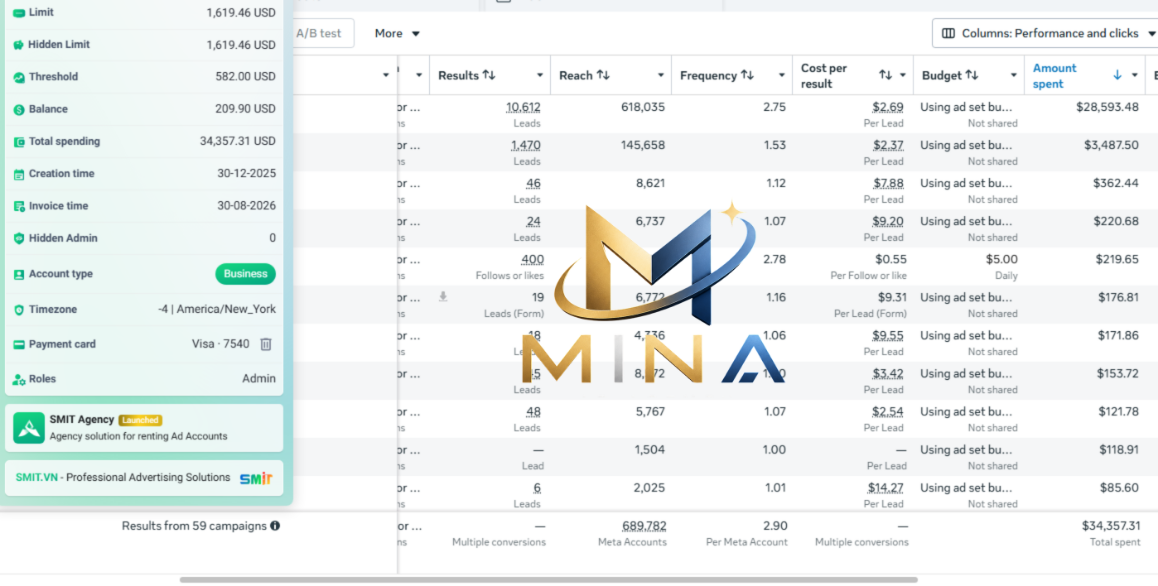Click the Creation time calendar icon
Image resolution: width=1158 pixels, height=586 pixels.
click(19, 174)
